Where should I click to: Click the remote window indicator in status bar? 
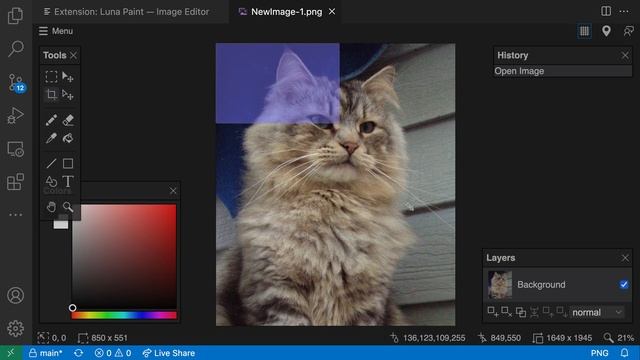point(11,353)
